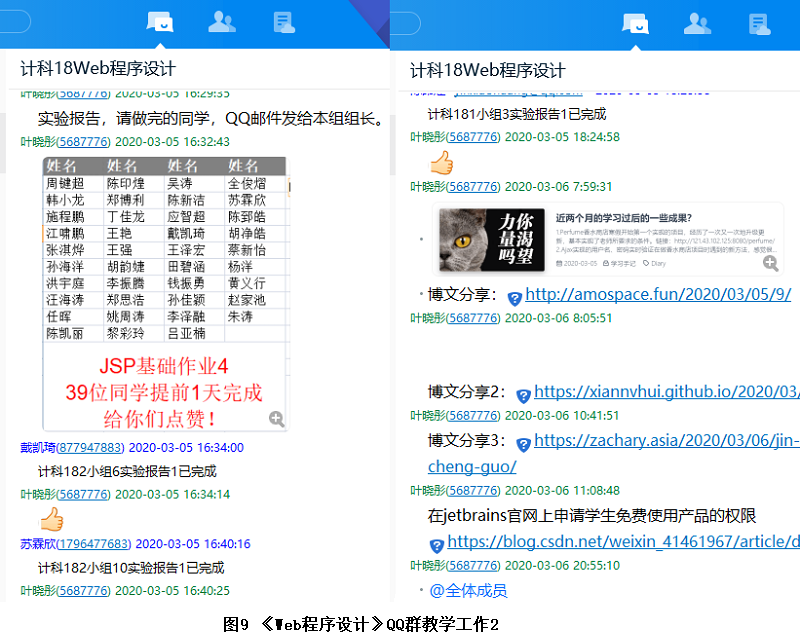This screenshot has width=805, height=640.
Task: Select the messages icon in the right chat panel
Action: (636, 22)
